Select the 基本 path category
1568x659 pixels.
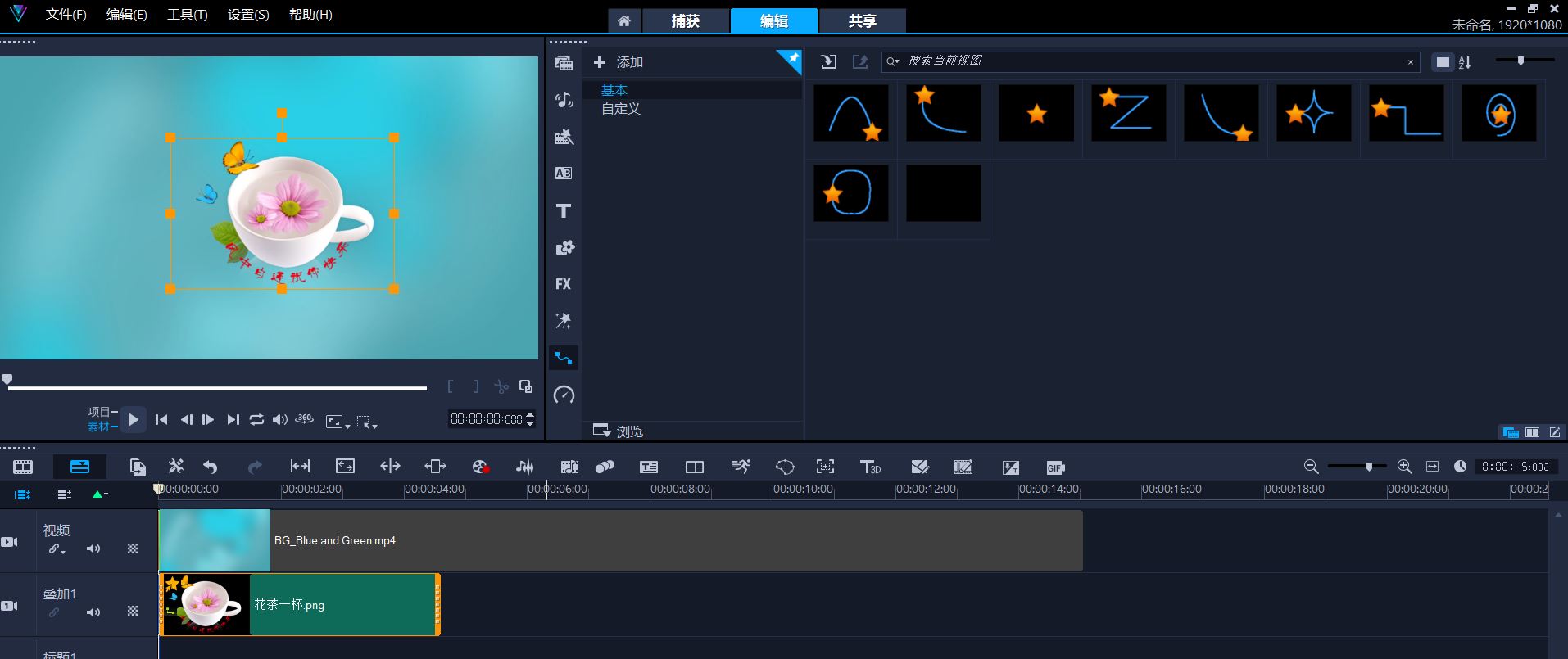click(x=614, y=90)
